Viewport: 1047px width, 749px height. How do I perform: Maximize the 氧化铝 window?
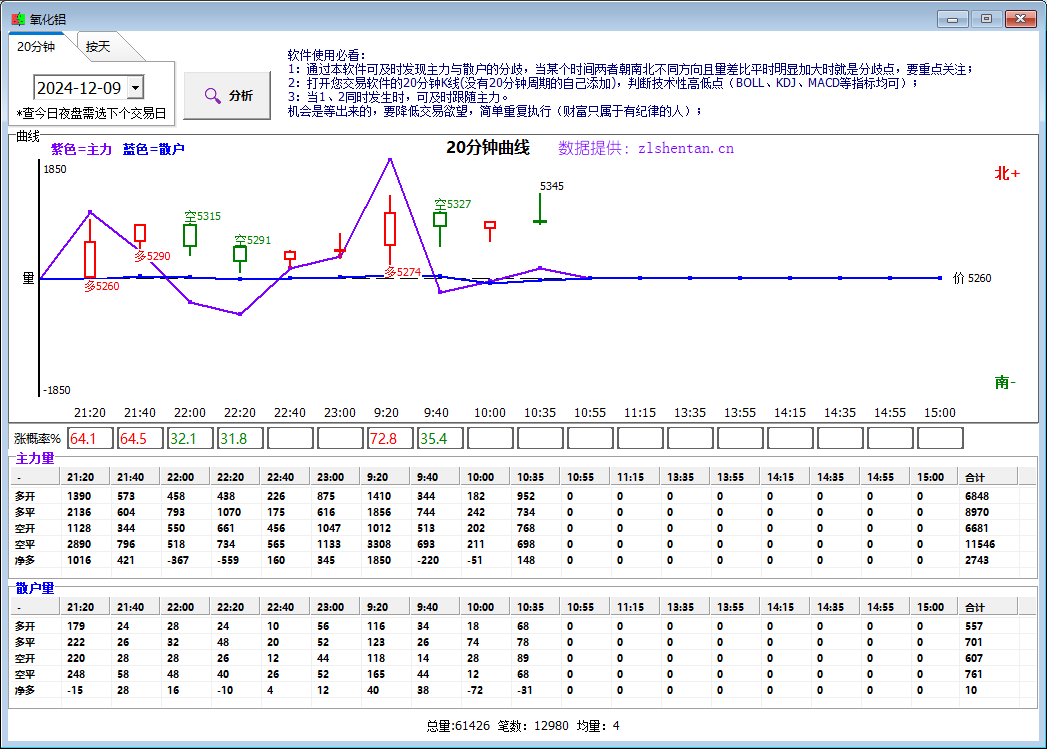986,18
